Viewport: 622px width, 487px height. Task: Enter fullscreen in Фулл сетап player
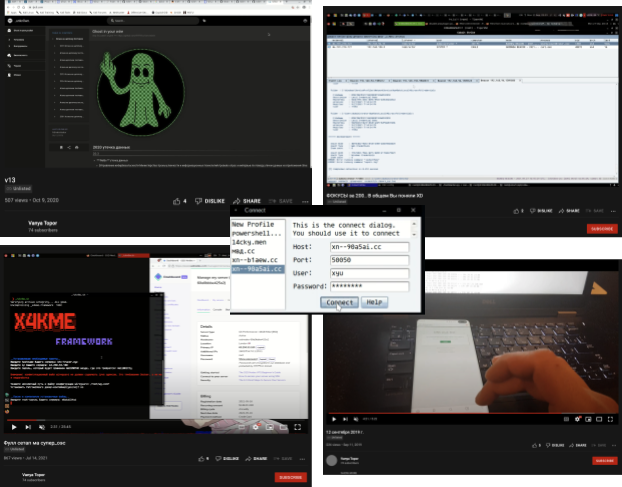coord(297,427)
